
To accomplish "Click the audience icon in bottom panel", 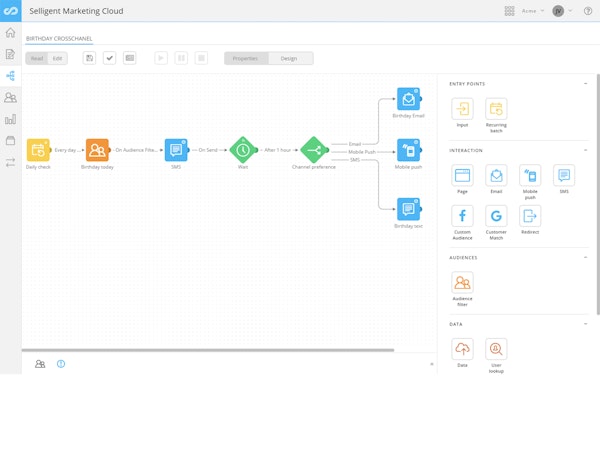I will pyautogui.click(x=40, y=364).
